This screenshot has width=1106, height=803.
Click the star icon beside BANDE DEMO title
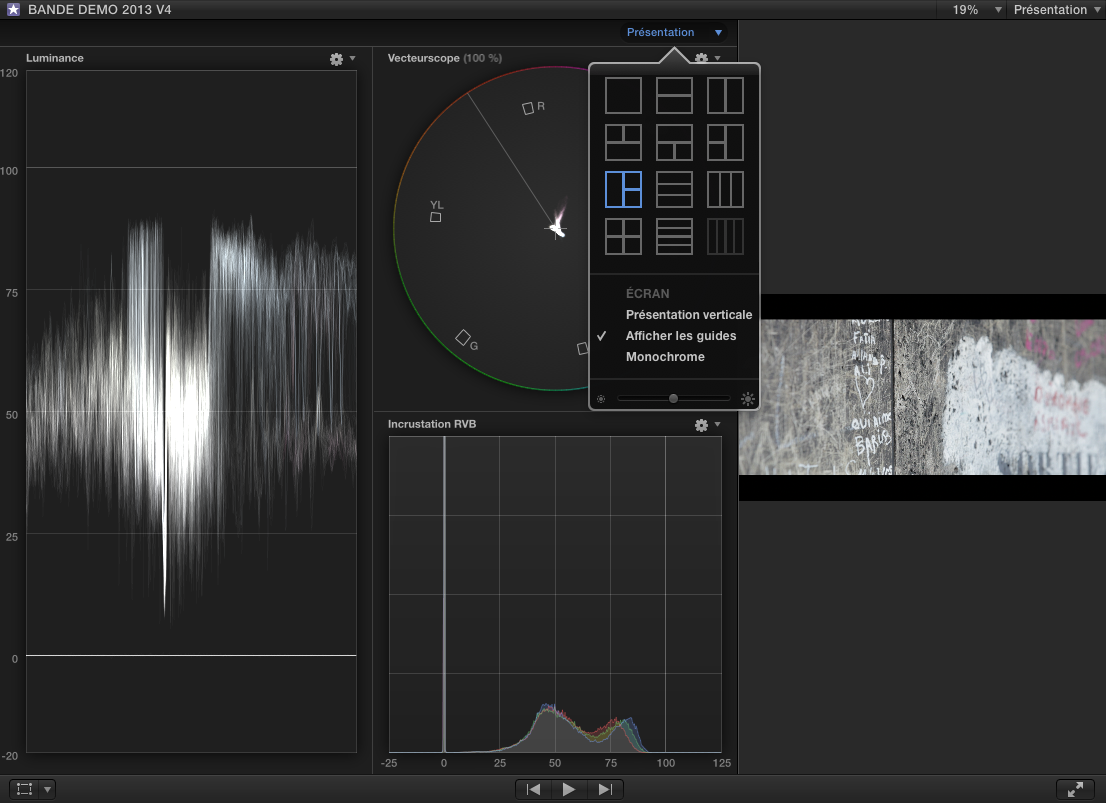coord(13,9)
